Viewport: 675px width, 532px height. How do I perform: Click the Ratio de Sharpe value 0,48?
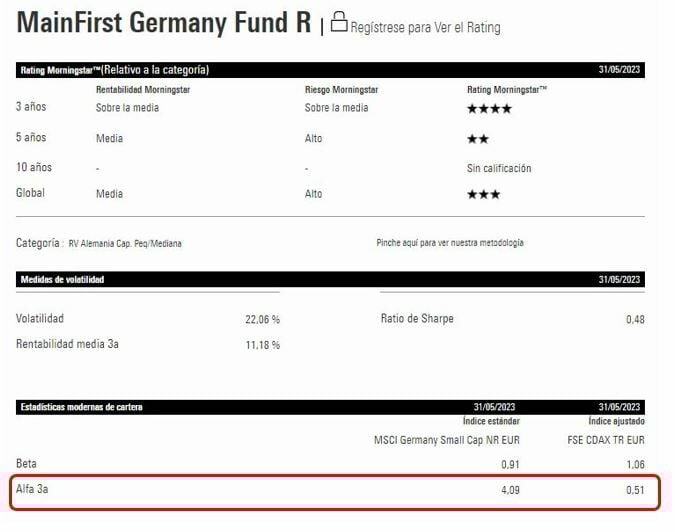[x=634, y=319]
